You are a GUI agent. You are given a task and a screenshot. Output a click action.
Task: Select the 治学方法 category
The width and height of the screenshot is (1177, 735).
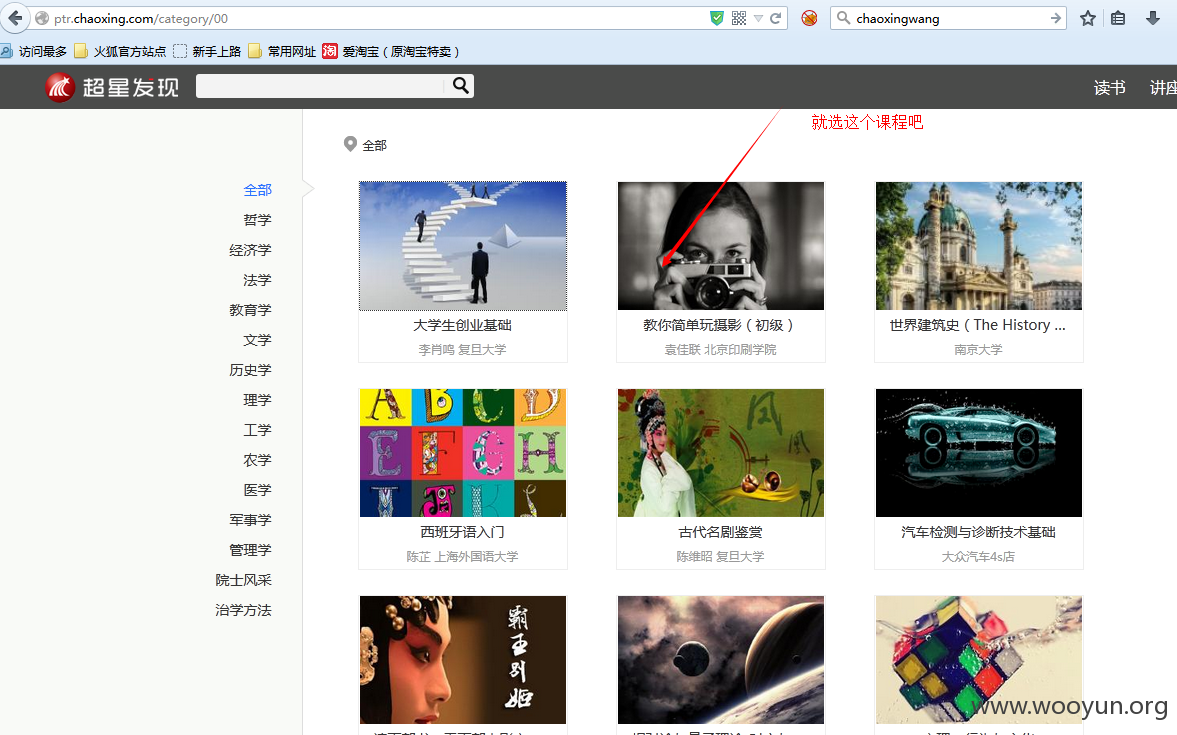click(x=243, y=610)
